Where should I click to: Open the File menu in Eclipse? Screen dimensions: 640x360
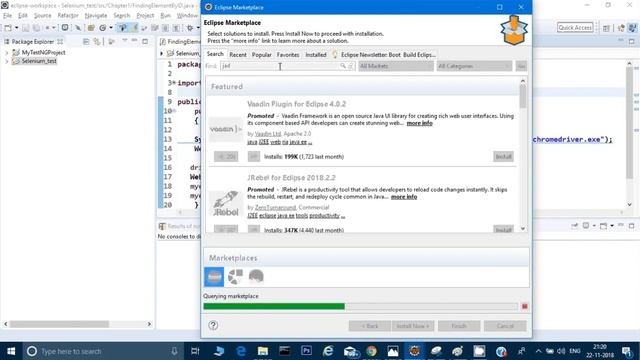(x=7, y=16)
